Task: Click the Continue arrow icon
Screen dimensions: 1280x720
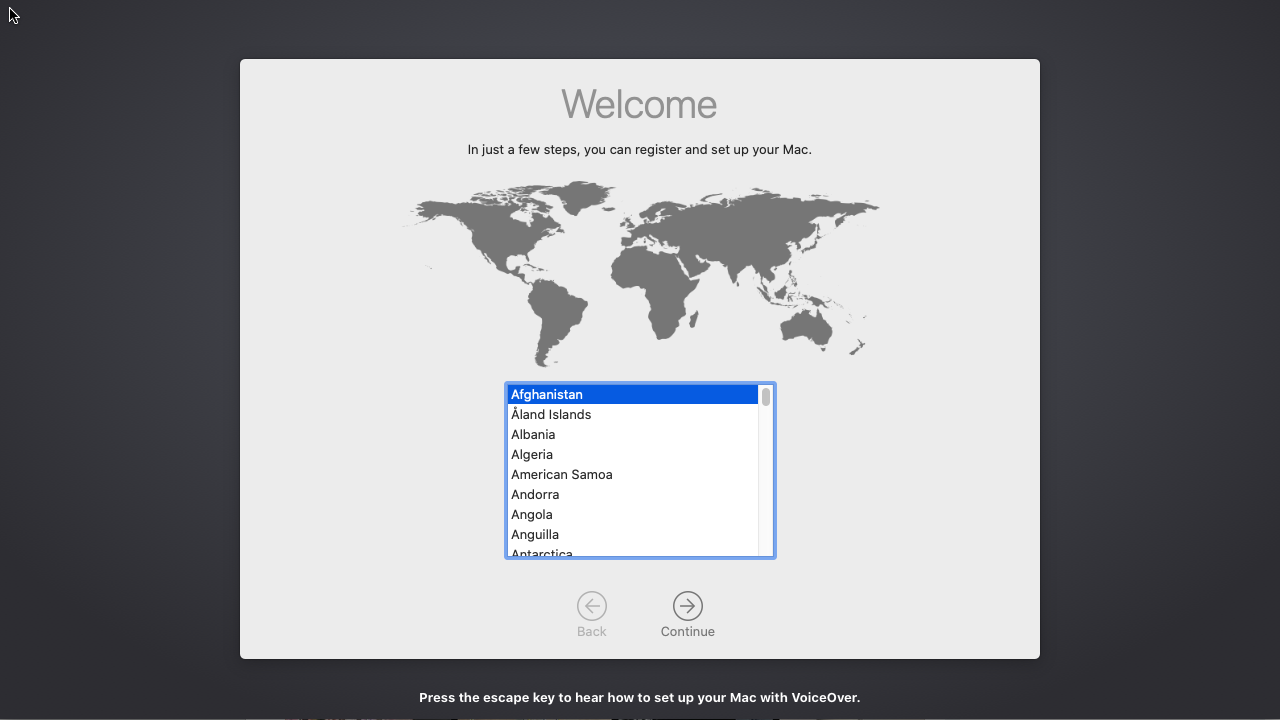Action: [x=687, y=606]
